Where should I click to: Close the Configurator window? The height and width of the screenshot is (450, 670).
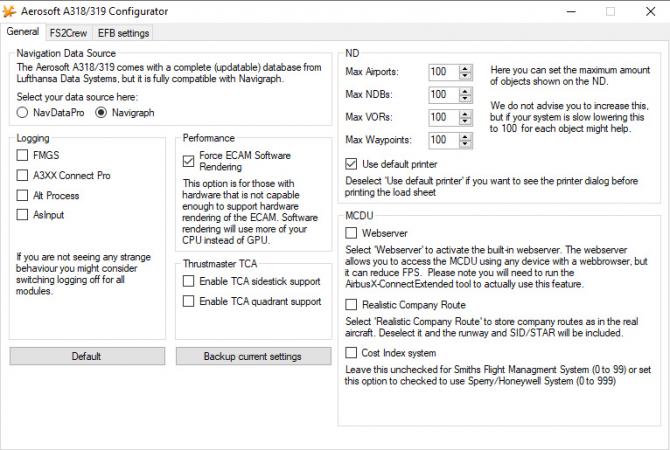coord(650,12)
